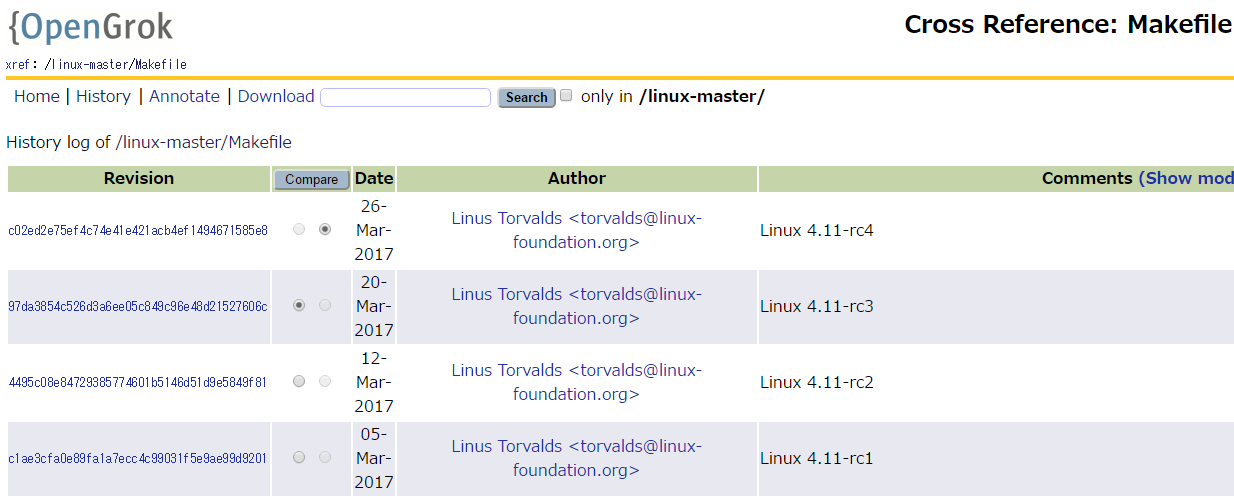Select the first radio for Linux 4.11-rc2 revision
This screenshot has height=500, width=1234.
[299, 381]
